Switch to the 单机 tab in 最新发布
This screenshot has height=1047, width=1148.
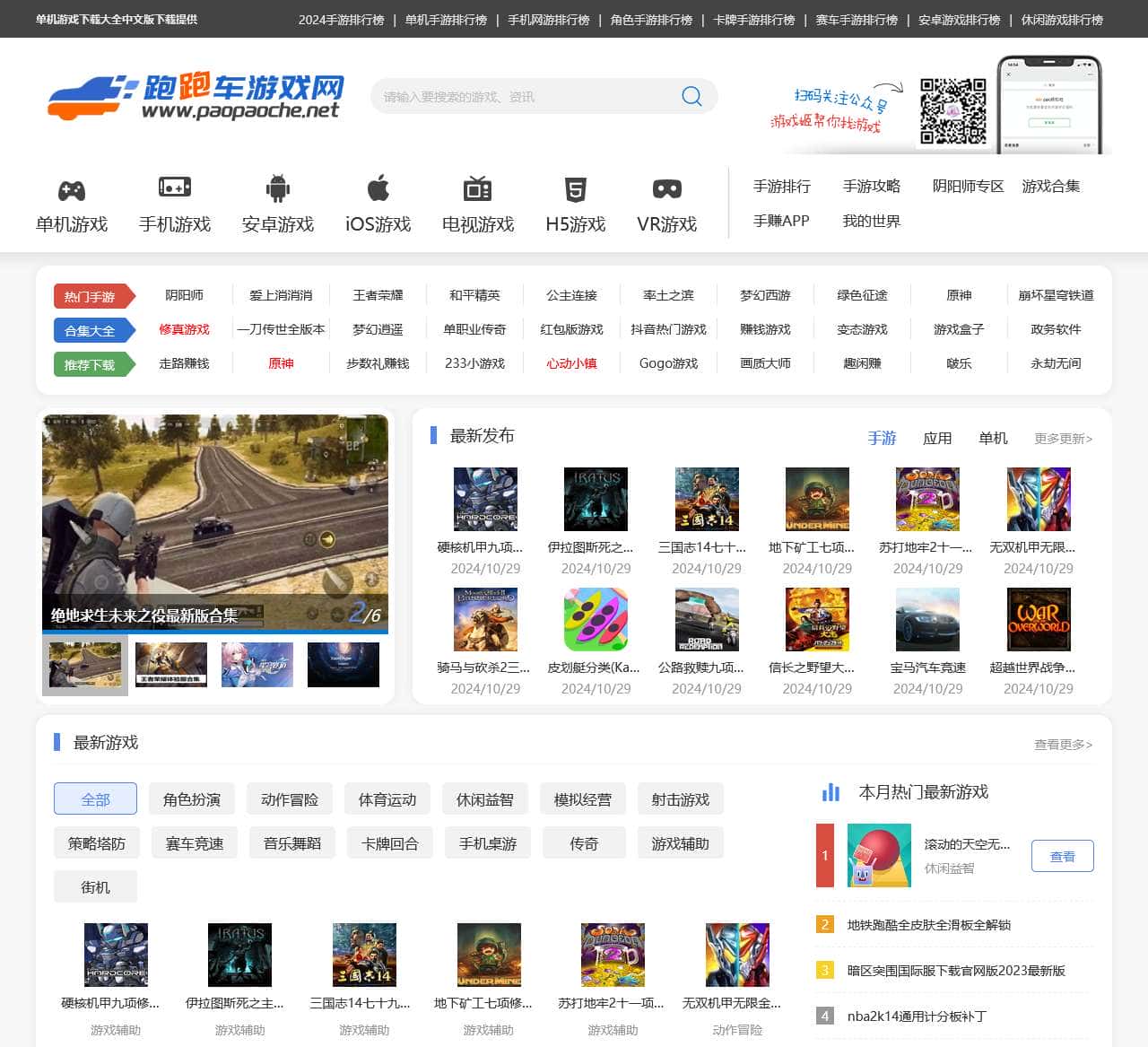pyautogui.click(x=993, y=438)
